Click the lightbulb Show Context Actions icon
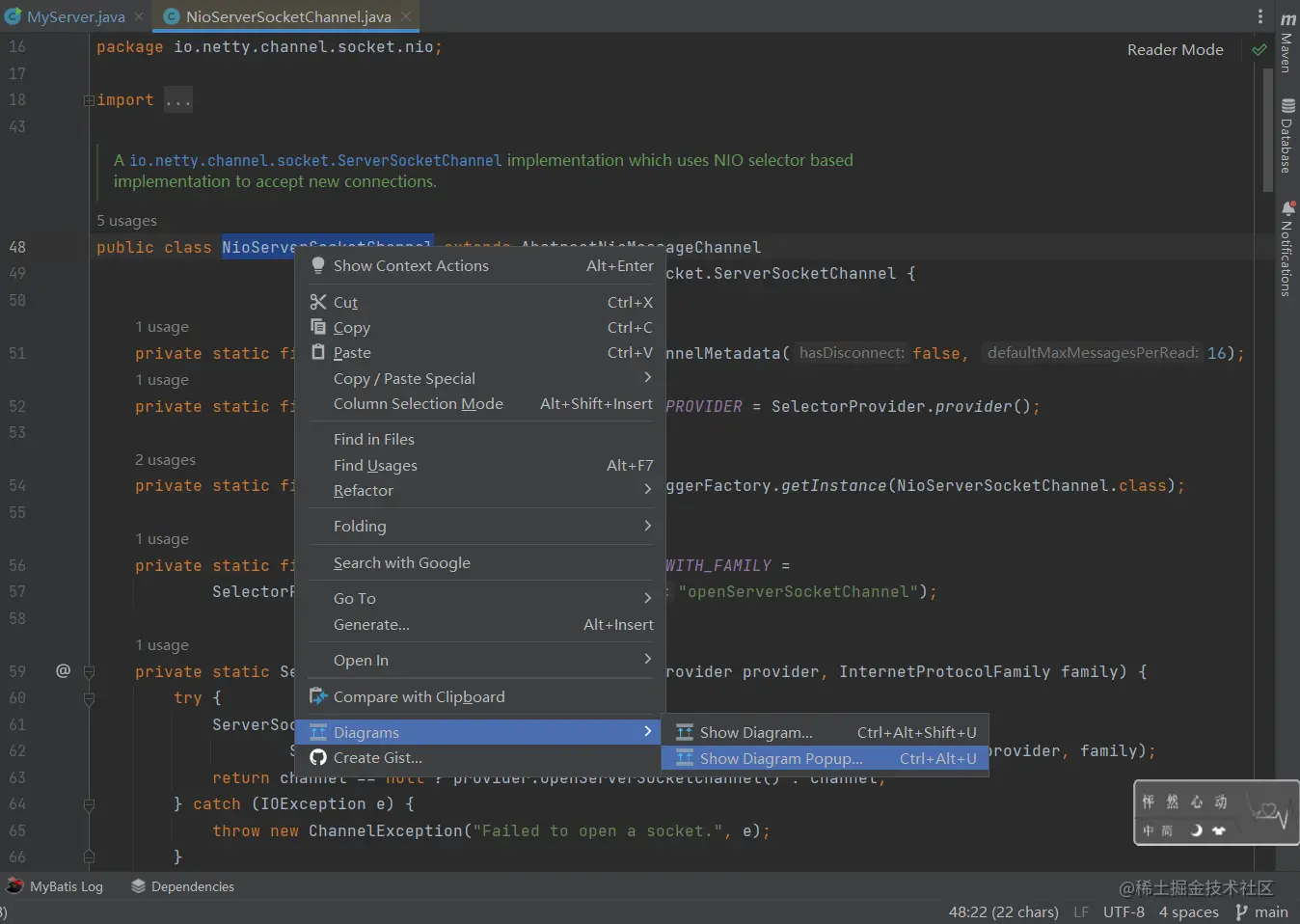This screenshot has width=1300, height=924. tap(318, 265)
